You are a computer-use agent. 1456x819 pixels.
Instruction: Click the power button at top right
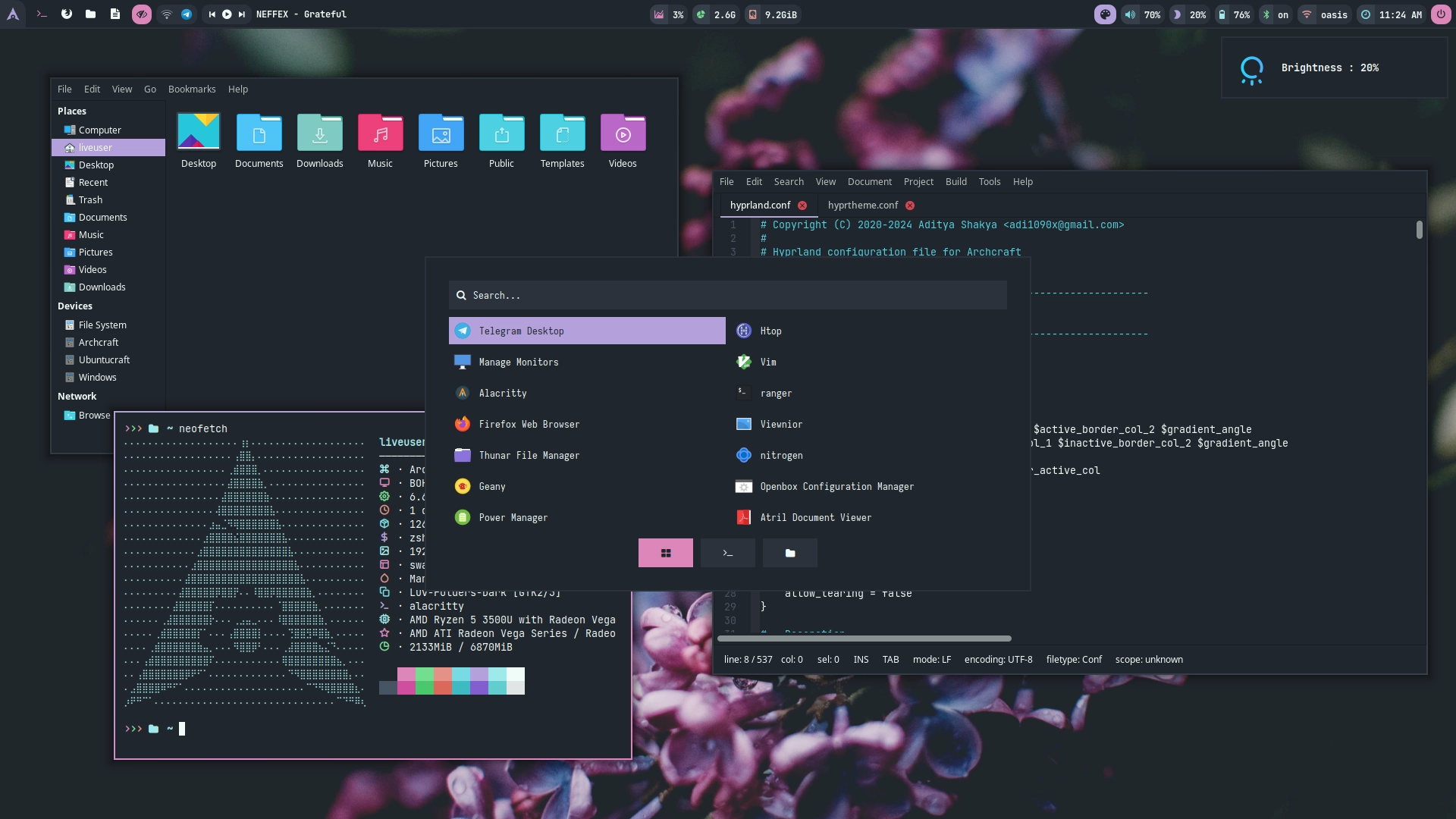(1440, 14)
